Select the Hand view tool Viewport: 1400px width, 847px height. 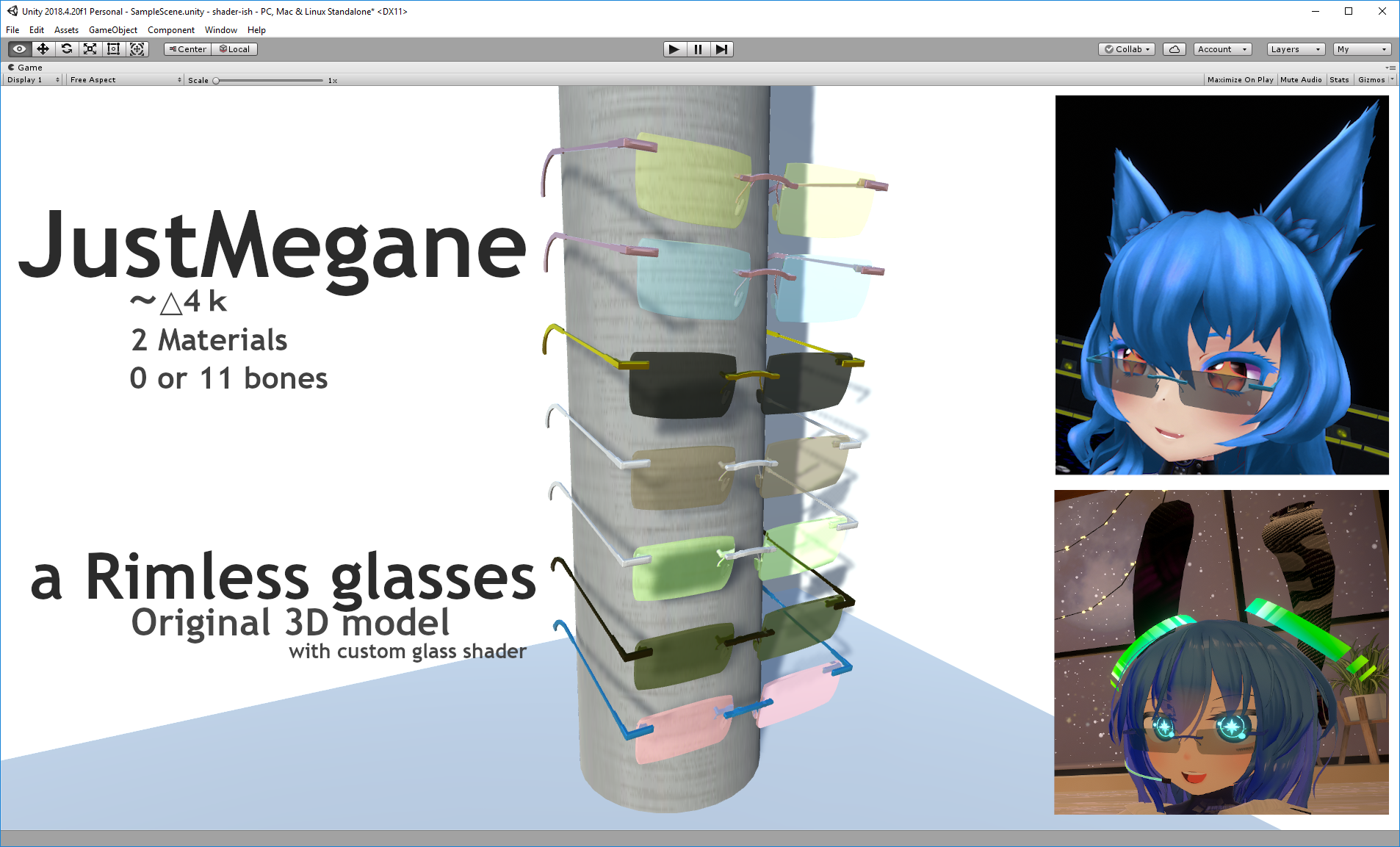20,49
